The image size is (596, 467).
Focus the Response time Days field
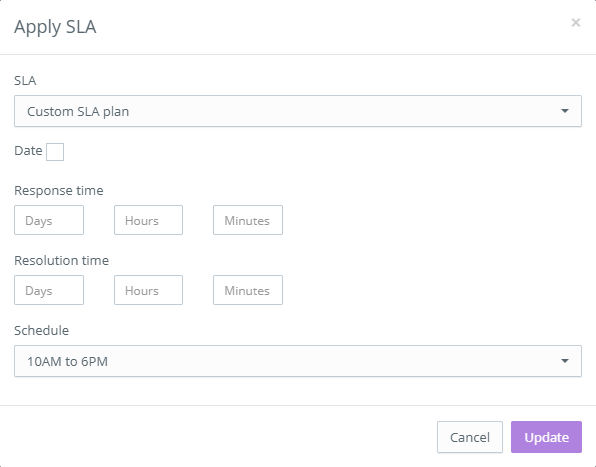click(49, 220)
